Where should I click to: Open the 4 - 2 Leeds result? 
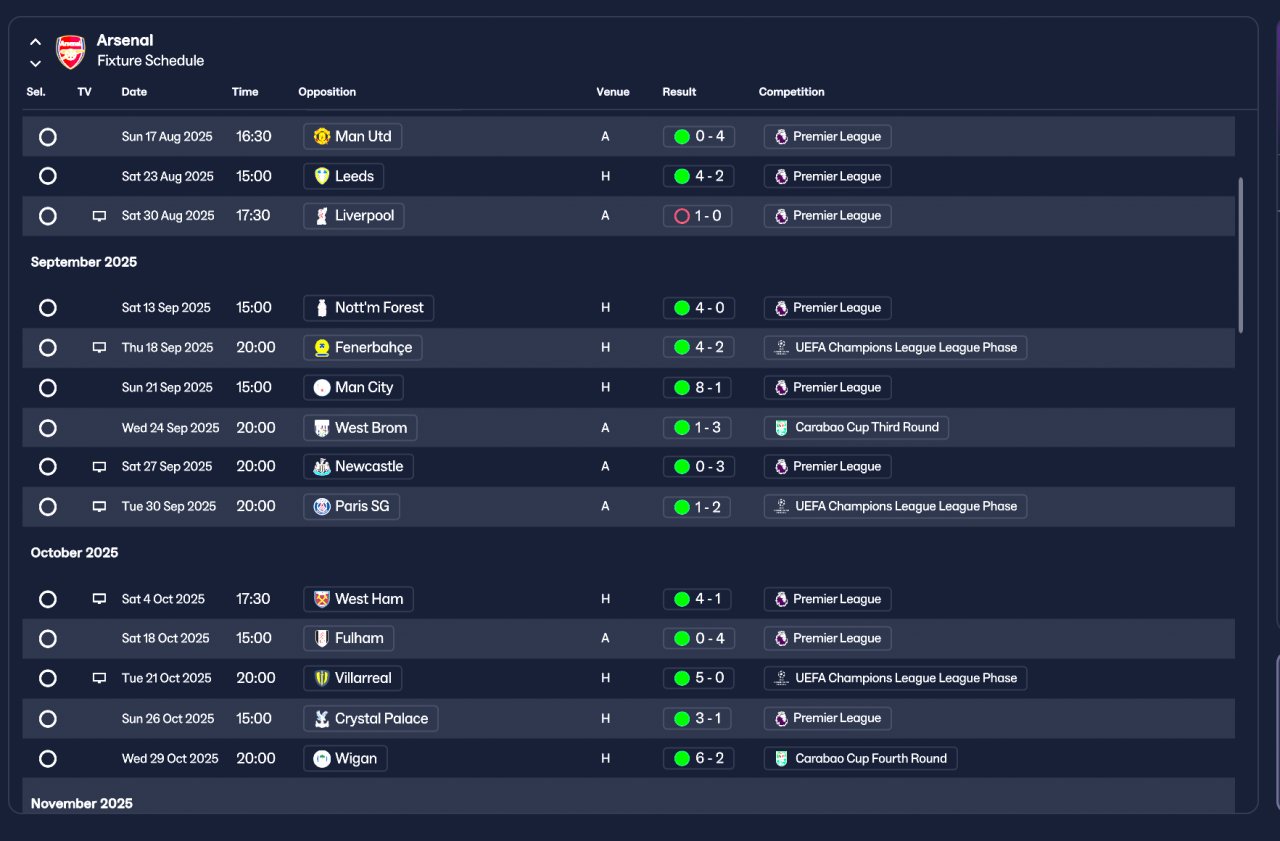coord(698,176)
